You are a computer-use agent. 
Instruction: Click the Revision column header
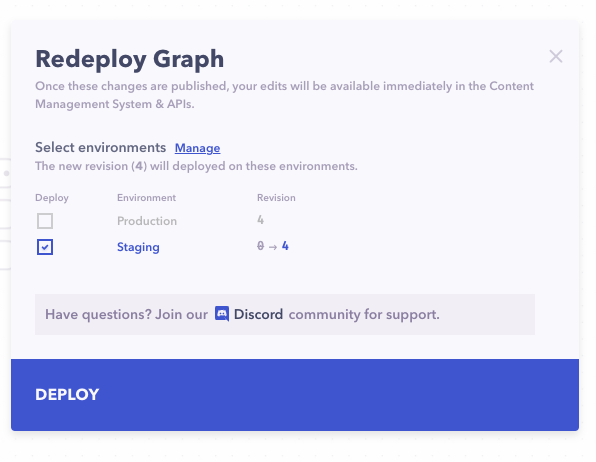pos(276,198)
